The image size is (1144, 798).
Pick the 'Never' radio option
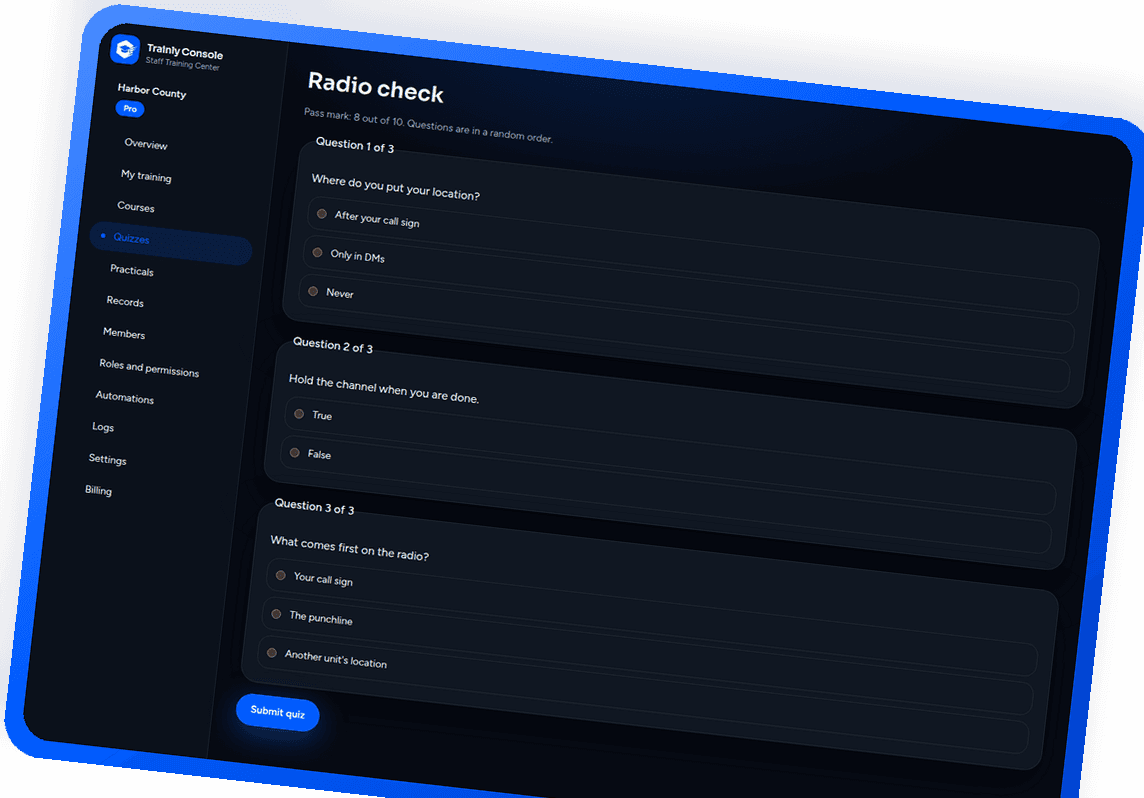point(313,291)
